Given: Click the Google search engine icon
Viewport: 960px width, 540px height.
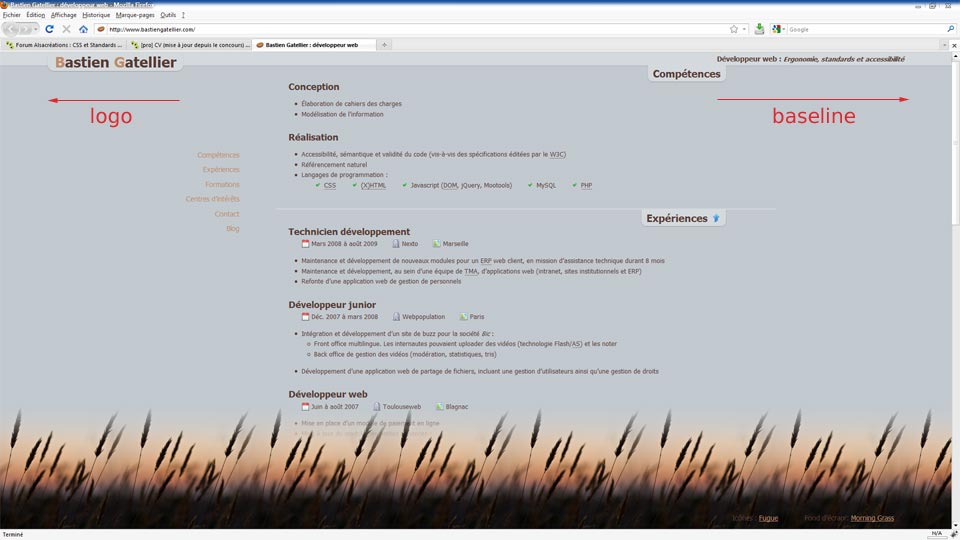Looking at the screenshot, I should (776, 29).
